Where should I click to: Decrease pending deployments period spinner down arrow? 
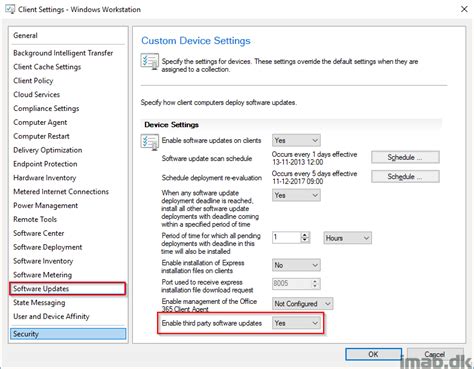click(x=305, y=240)
